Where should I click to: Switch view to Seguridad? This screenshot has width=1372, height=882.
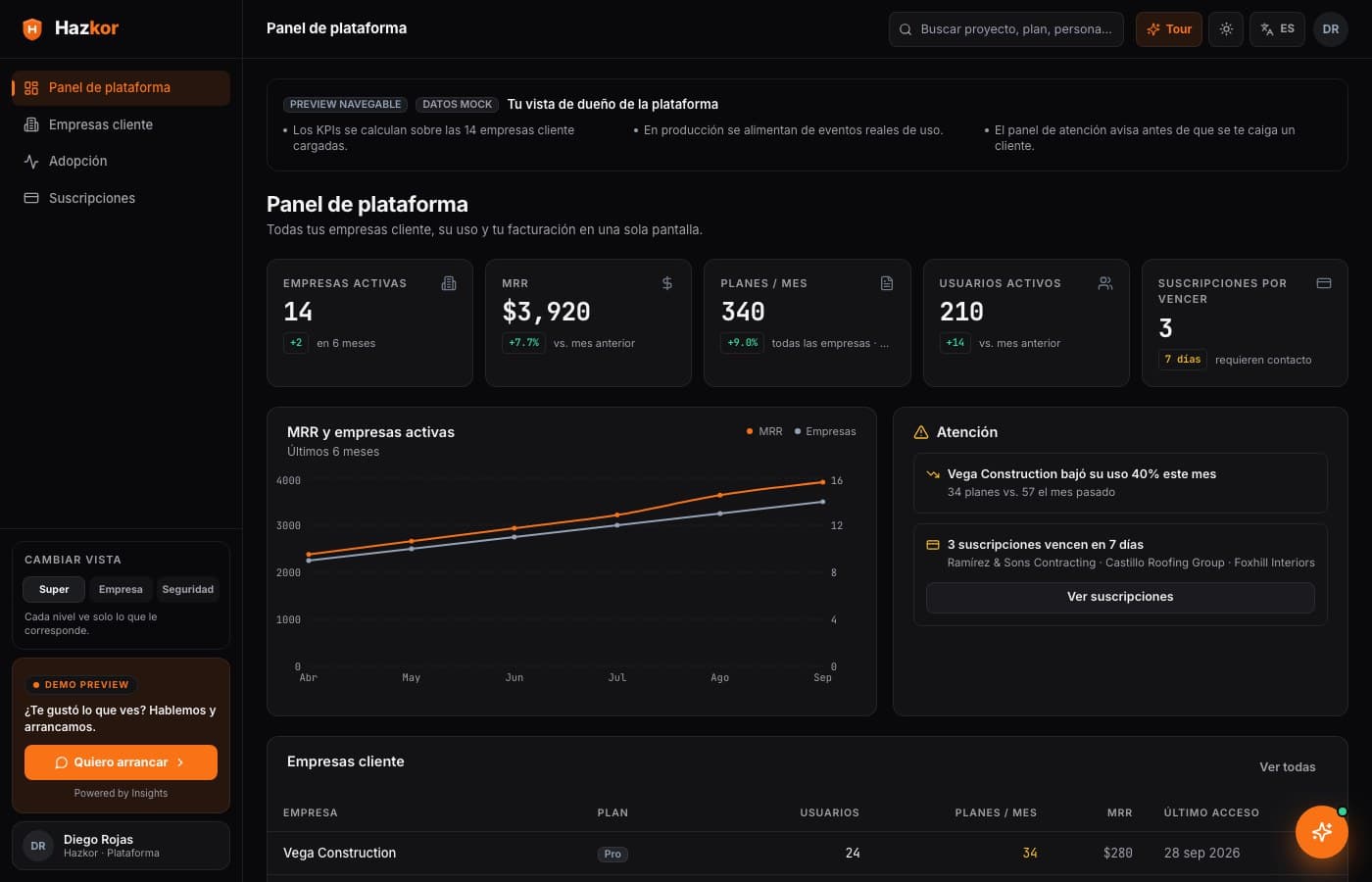pyautogui.click(x=187, y=590)
